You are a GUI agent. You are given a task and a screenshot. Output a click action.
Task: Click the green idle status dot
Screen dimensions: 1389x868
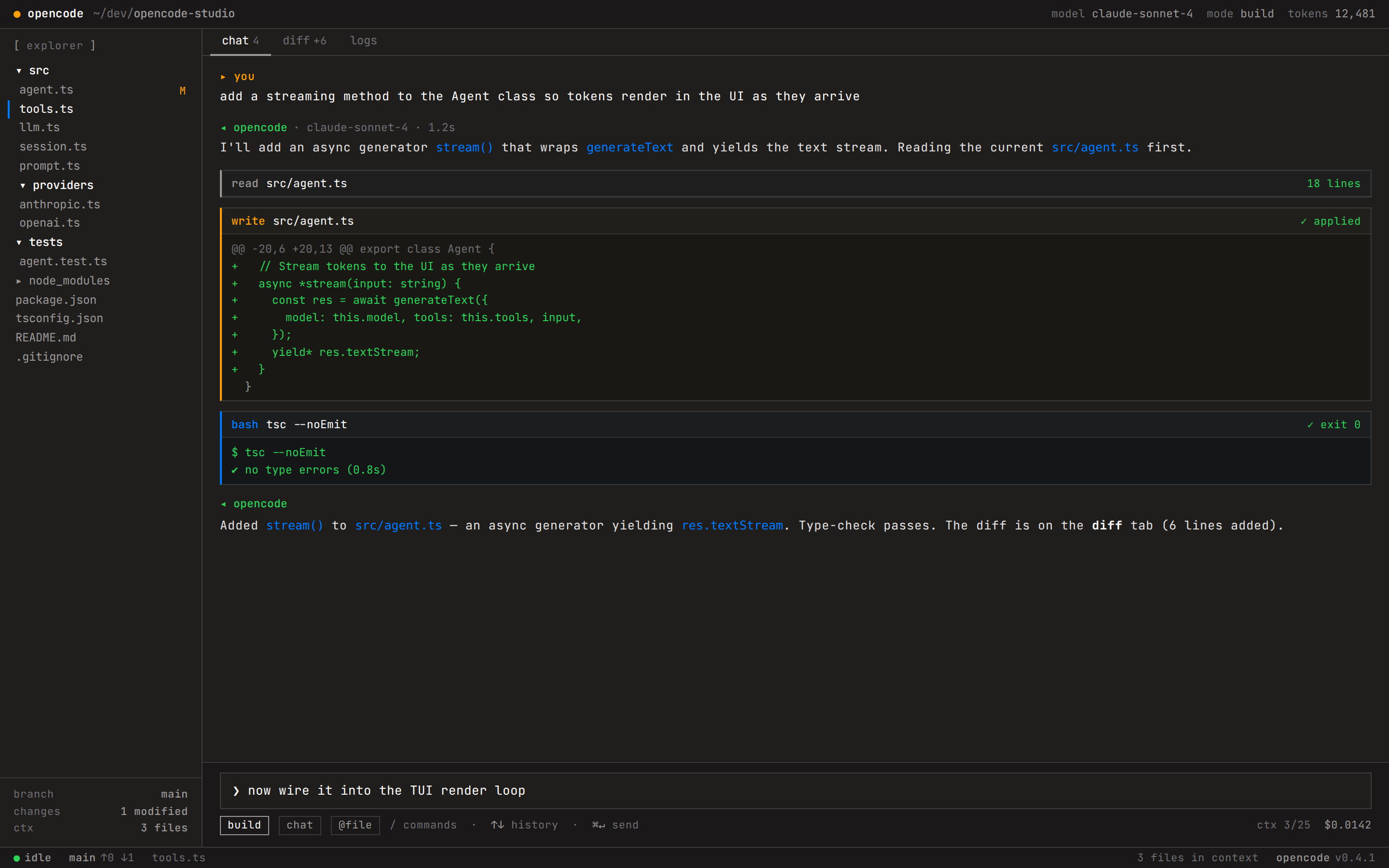click(17, 859)
